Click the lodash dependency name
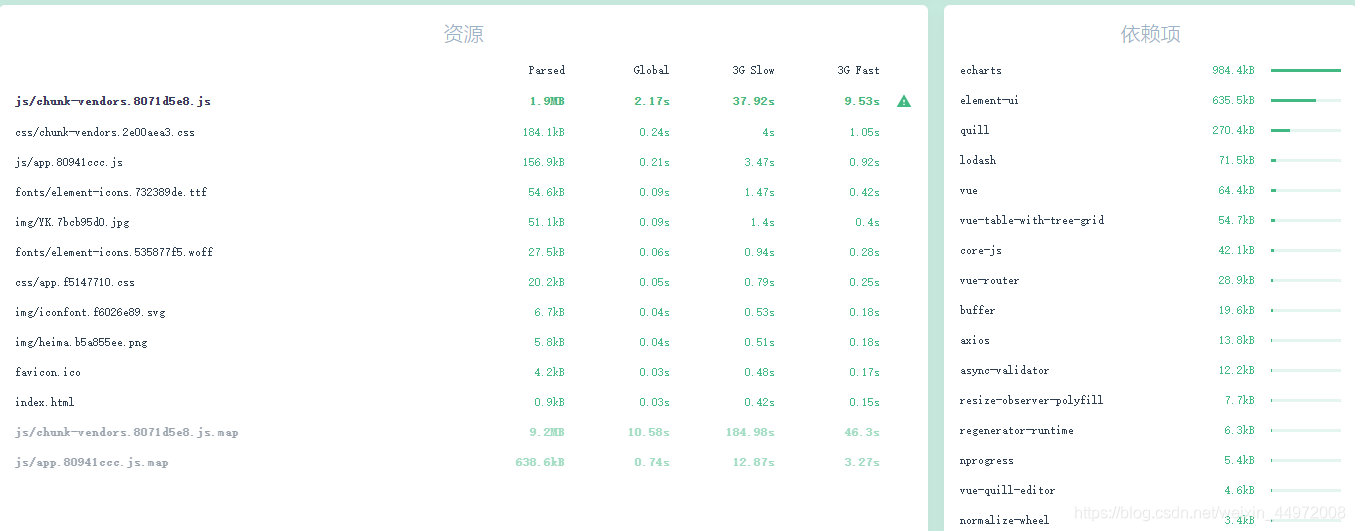The width and height of the screenshot is (1355, 531). coord(978,160)
